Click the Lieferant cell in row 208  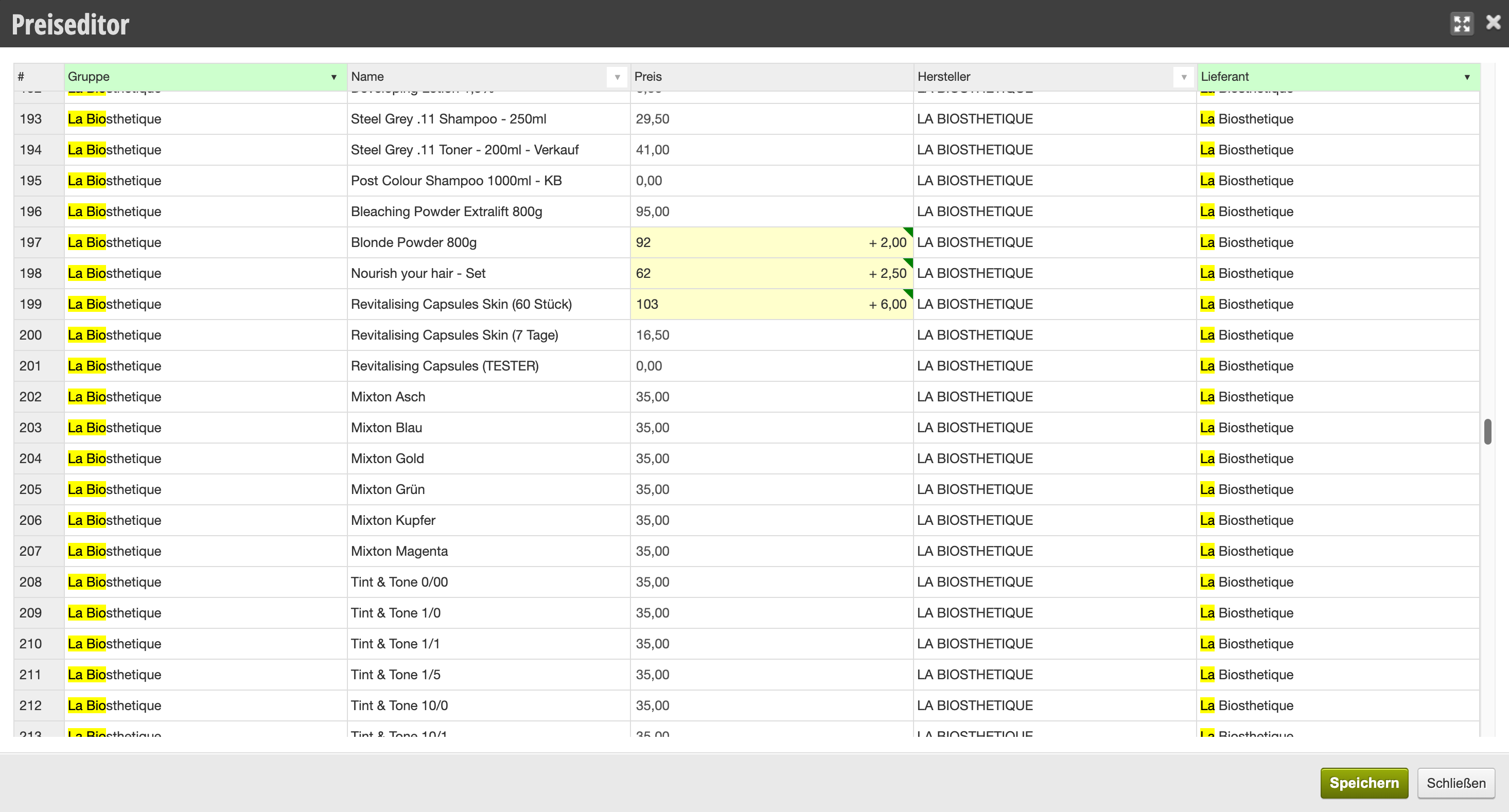pos(1338,582)
